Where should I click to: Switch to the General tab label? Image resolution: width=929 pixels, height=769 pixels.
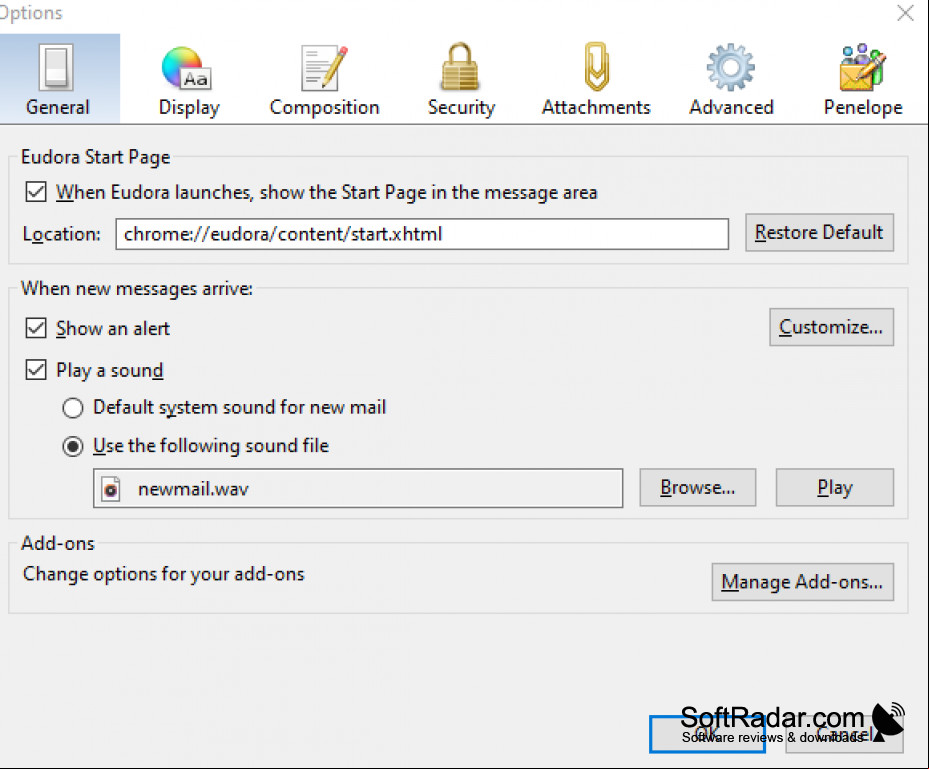click(58, 107)
